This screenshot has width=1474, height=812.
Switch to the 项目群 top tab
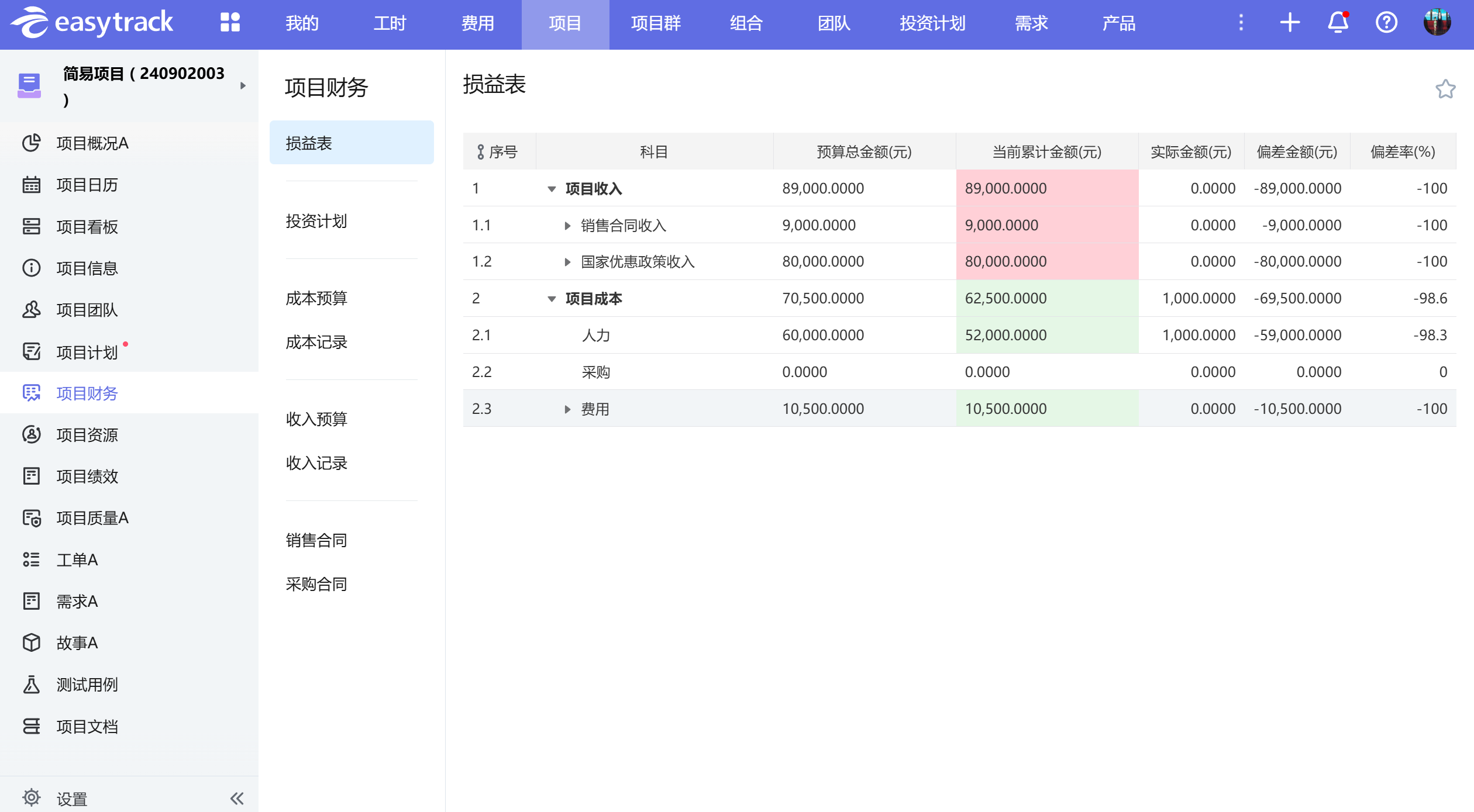point(655,23)
